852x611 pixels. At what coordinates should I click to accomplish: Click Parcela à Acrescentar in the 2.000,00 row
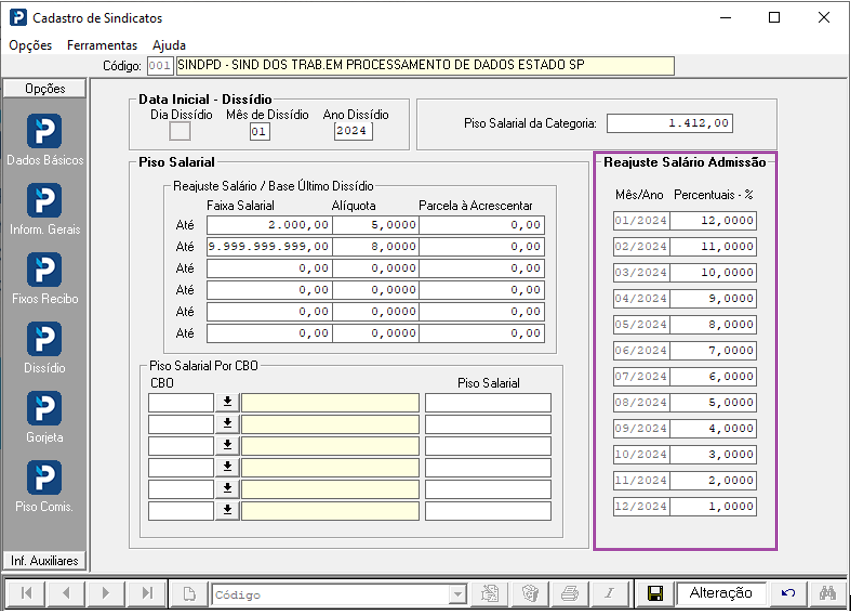click(482, 225)
